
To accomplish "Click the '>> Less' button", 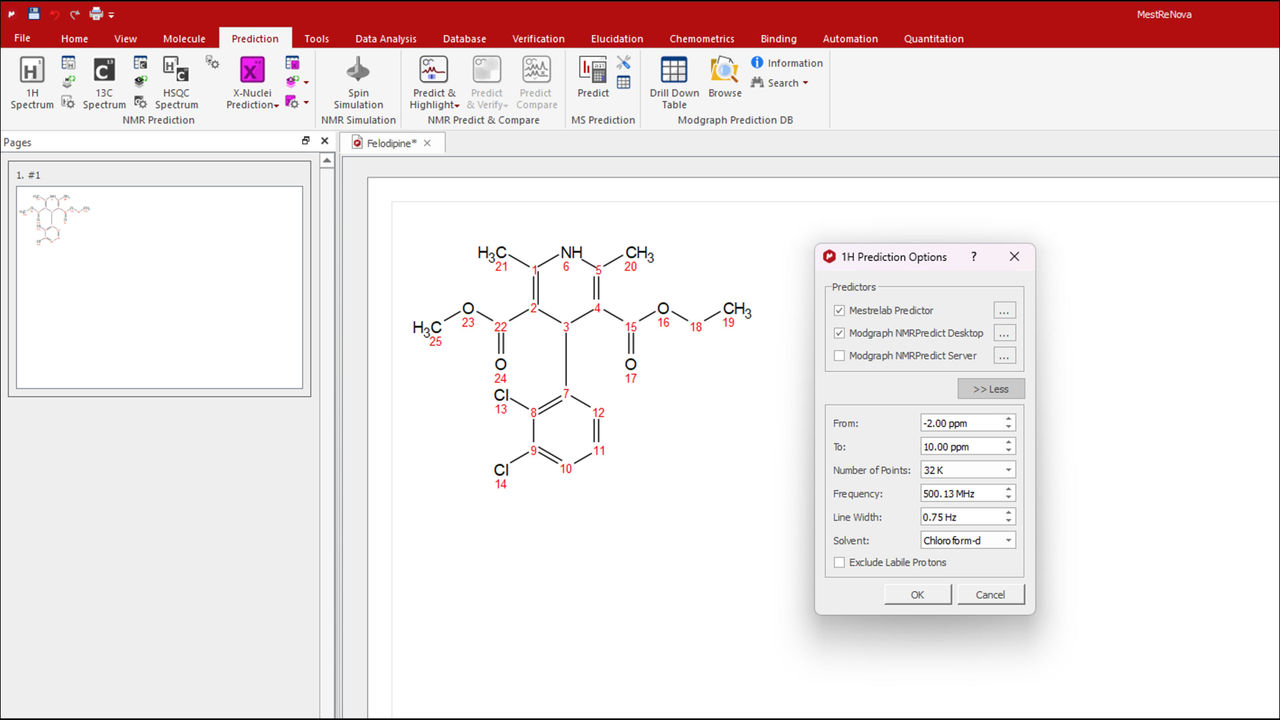I will coord(991,389).
